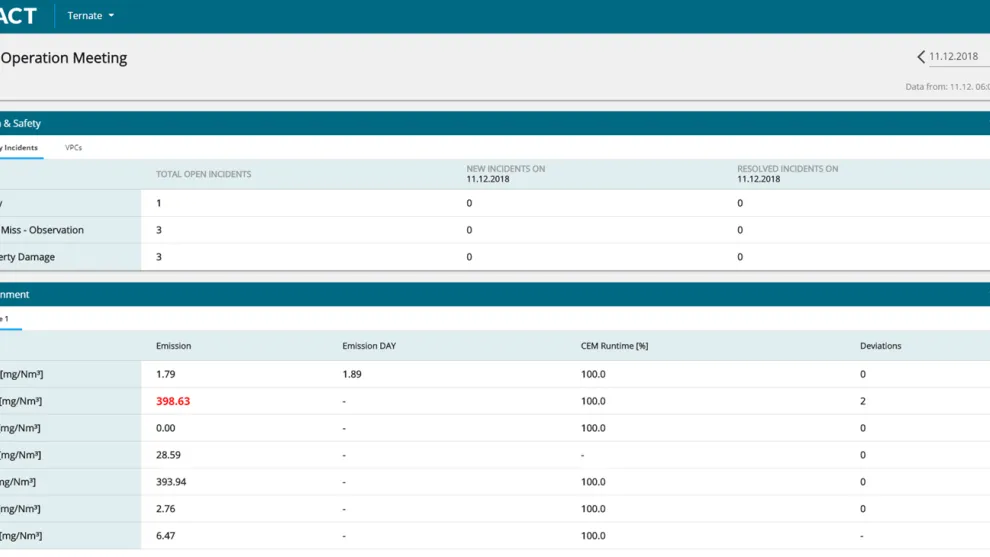The height and width of the screenshot is (557, 990).
Task: Click the red 398.63 emission value
Action: [x=173, y=401]
